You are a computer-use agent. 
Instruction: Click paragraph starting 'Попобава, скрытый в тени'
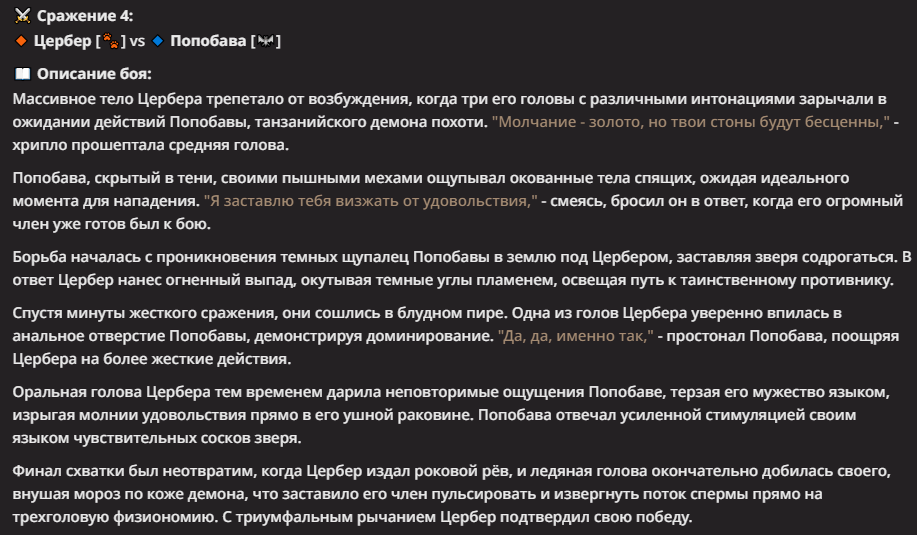[458, 201]
